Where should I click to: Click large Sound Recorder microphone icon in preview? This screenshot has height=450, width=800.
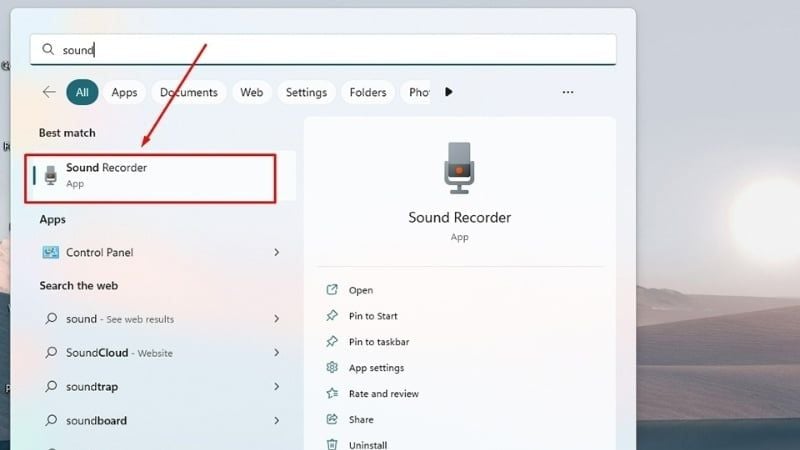459,168
